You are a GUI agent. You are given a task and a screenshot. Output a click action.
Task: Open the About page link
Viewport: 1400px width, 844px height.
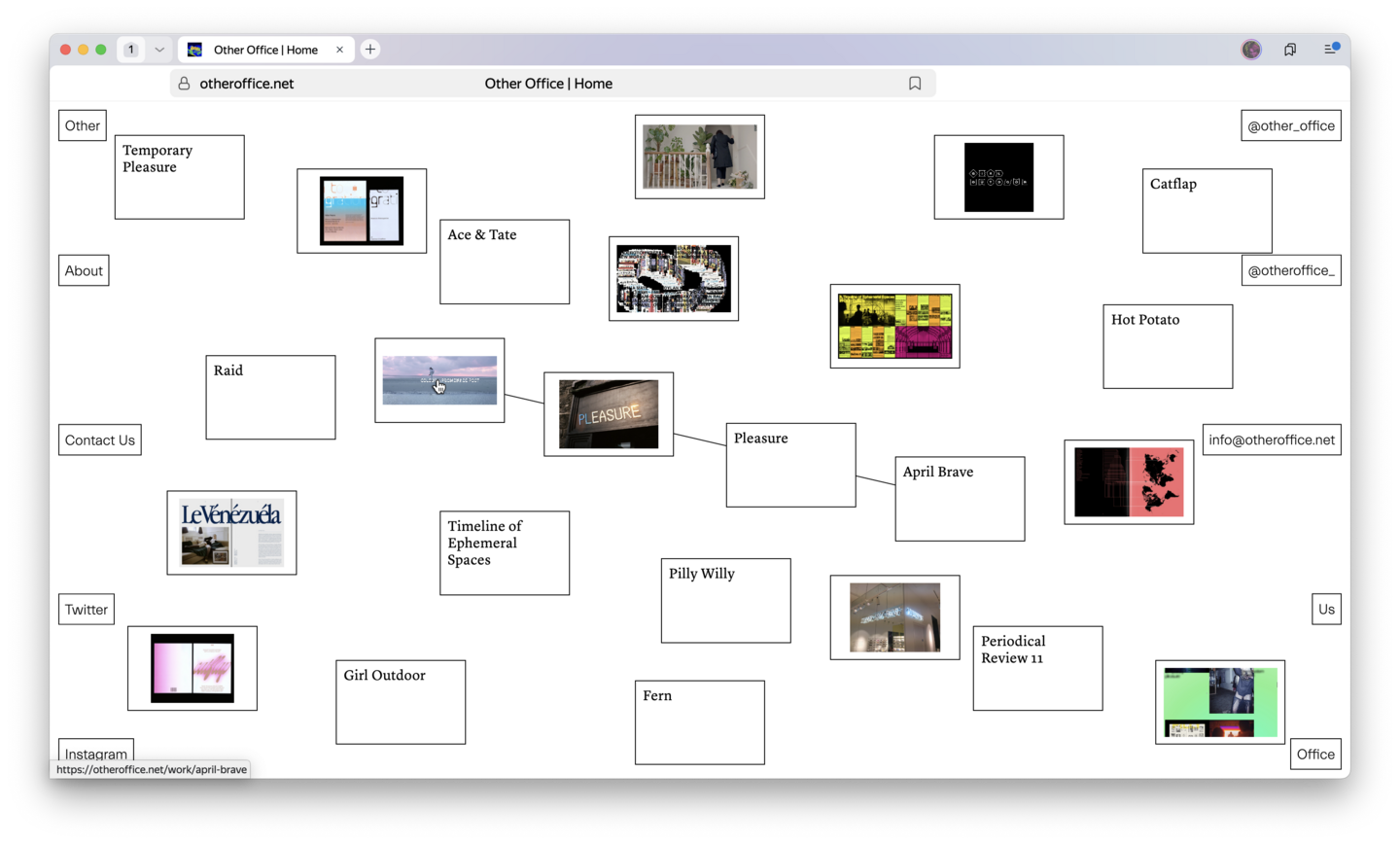[x=84, y=271]
